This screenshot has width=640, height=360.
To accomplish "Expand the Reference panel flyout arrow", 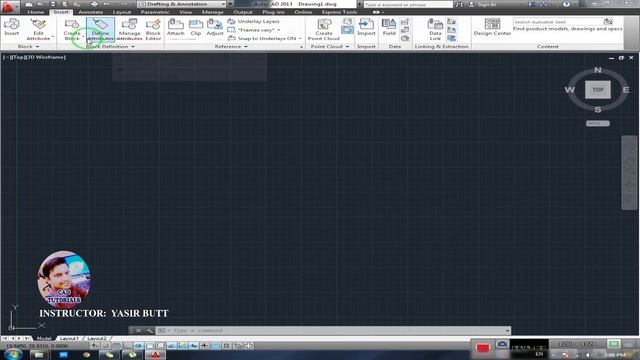I will tap(246, 47).
